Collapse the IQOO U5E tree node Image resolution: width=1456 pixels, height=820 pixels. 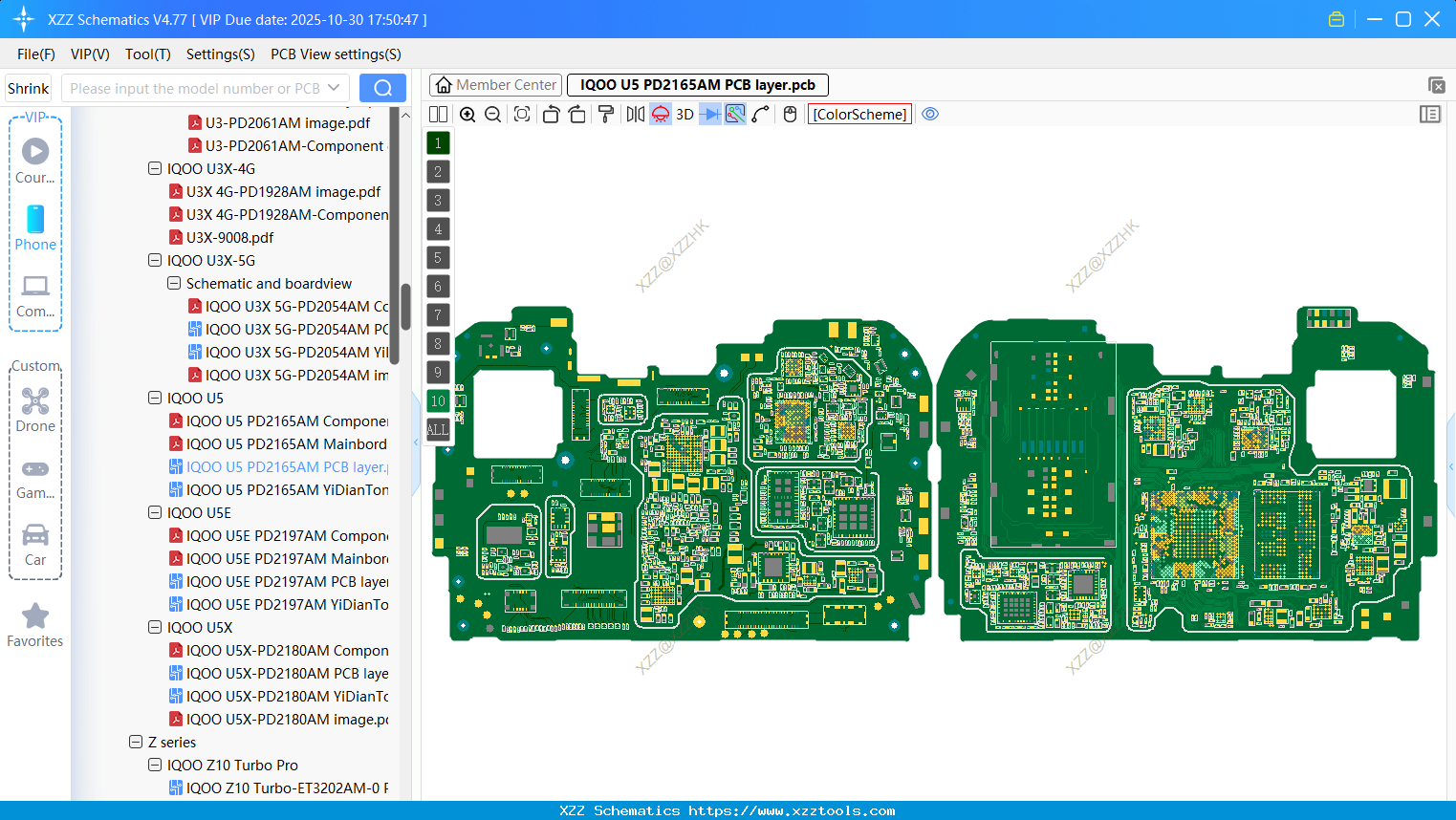coord(155,512)
